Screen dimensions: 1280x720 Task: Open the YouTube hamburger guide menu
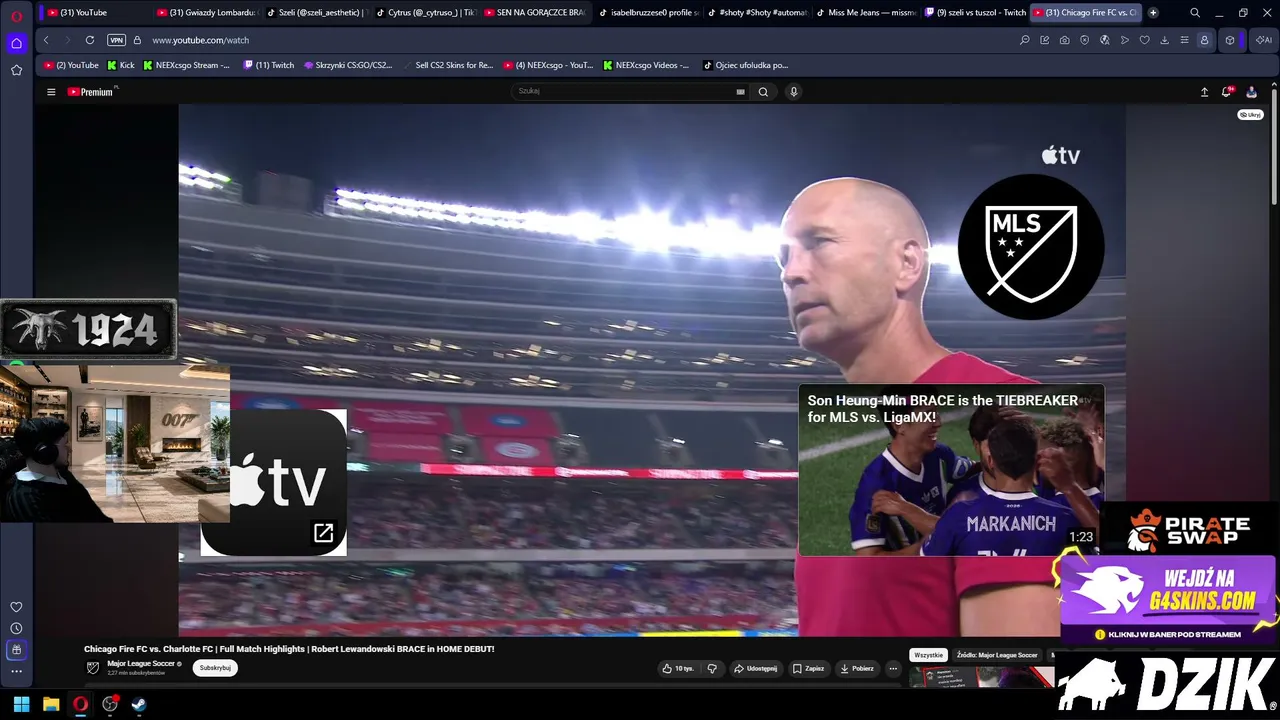tap(51, 92)
